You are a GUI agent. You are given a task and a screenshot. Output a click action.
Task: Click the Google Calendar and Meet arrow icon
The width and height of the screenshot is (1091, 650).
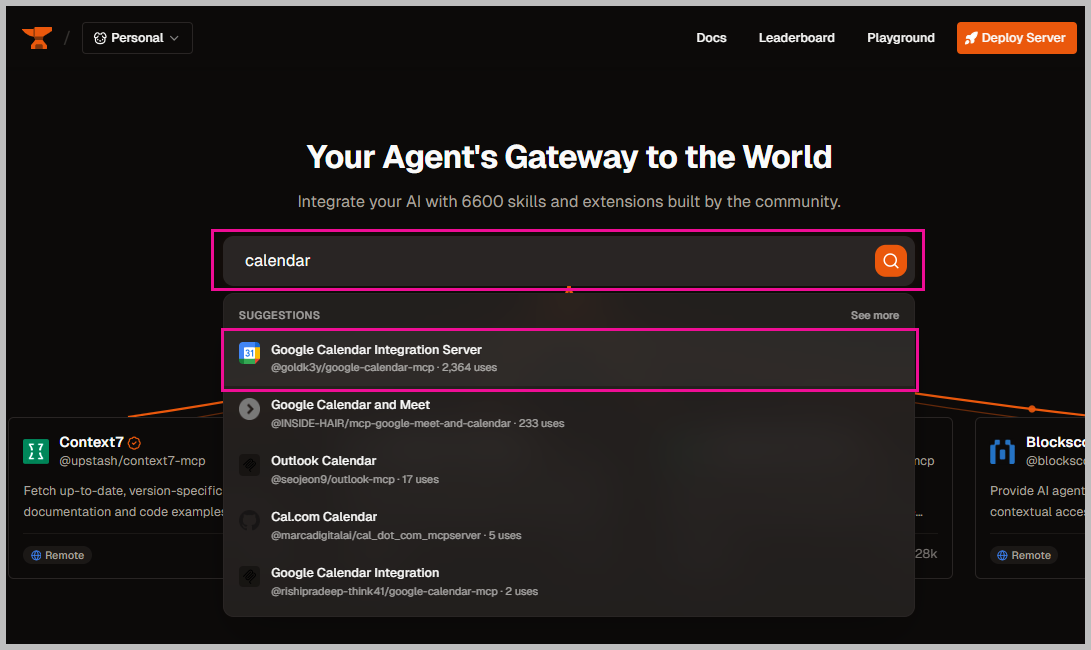click(x=249, y=408)
